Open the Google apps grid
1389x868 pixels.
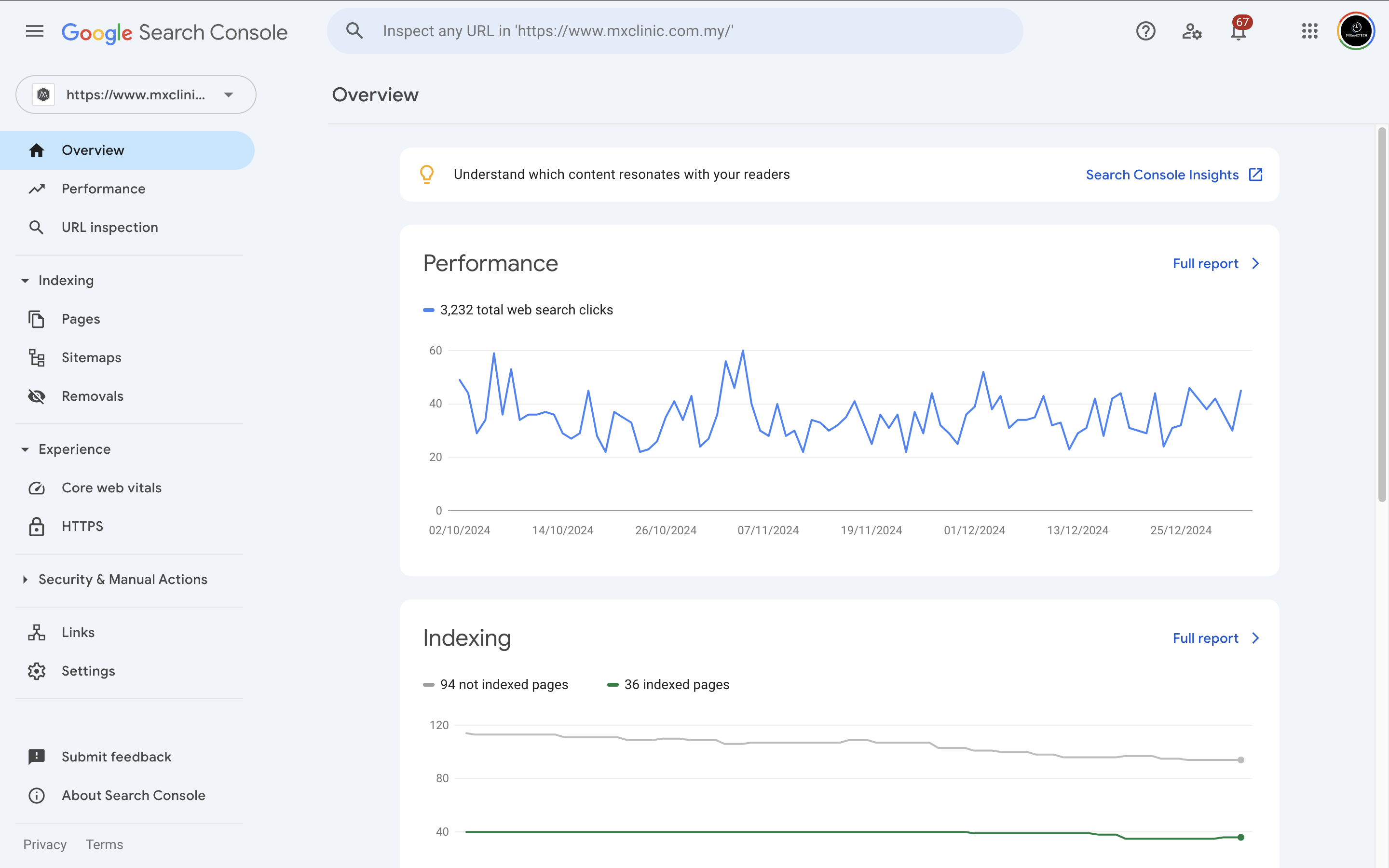1309,31
